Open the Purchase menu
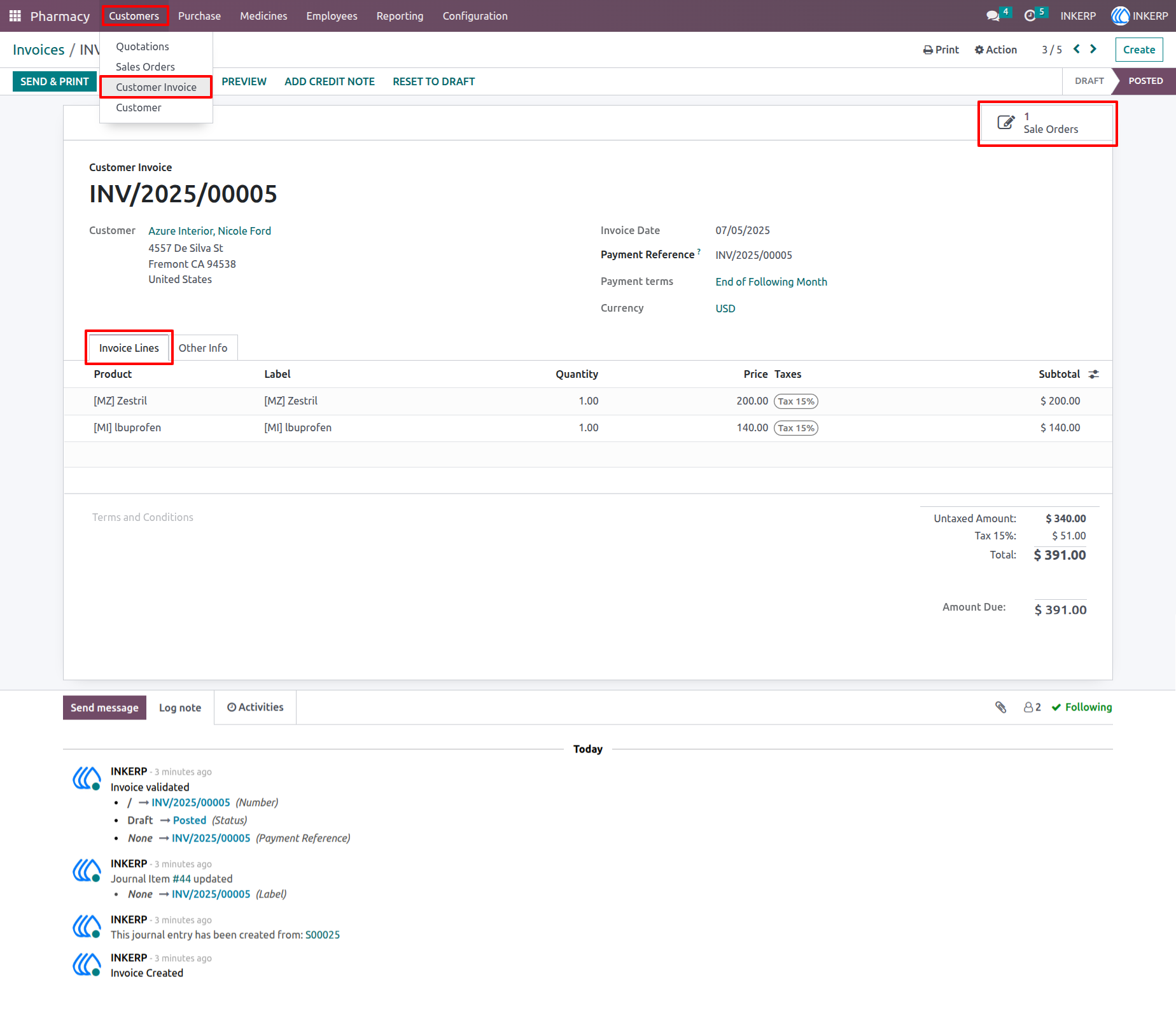 (x=199, y=16)
